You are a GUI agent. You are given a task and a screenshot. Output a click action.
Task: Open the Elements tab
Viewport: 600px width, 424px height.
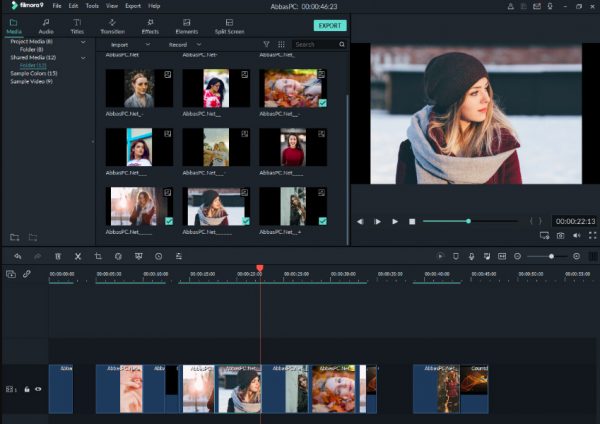187,26
